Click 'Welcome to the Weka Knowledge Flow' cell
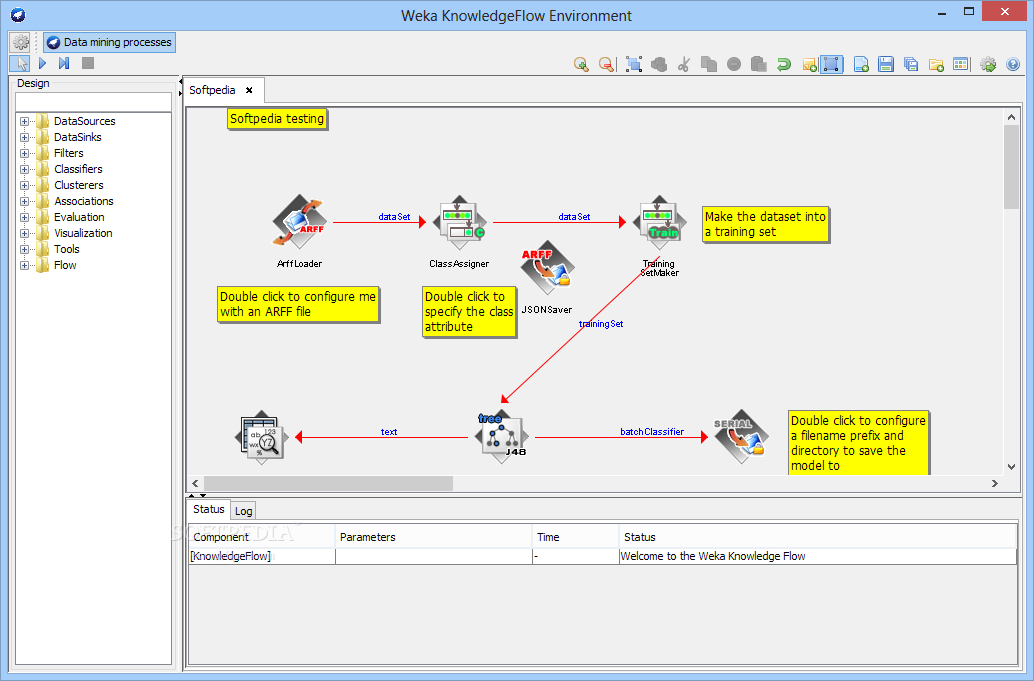The height and width of the screenshot is (681, 1034). 818,556
